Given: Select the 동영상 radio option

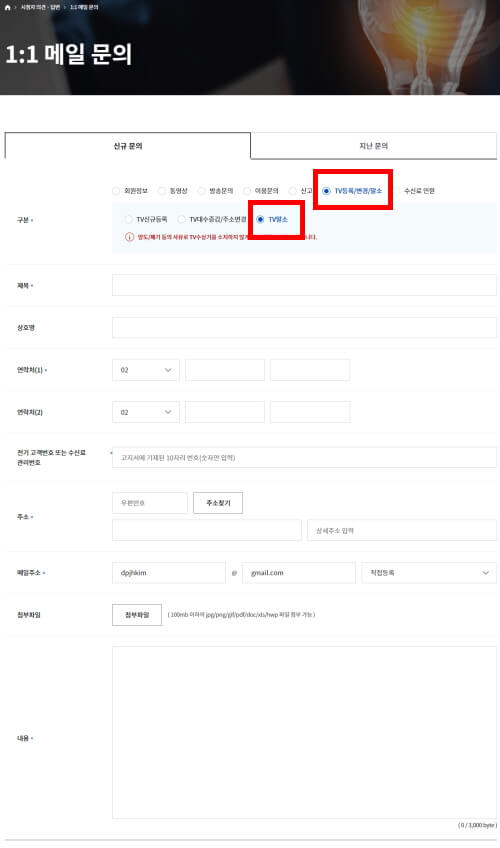Looking at the screenshot, I should (162, 191).
